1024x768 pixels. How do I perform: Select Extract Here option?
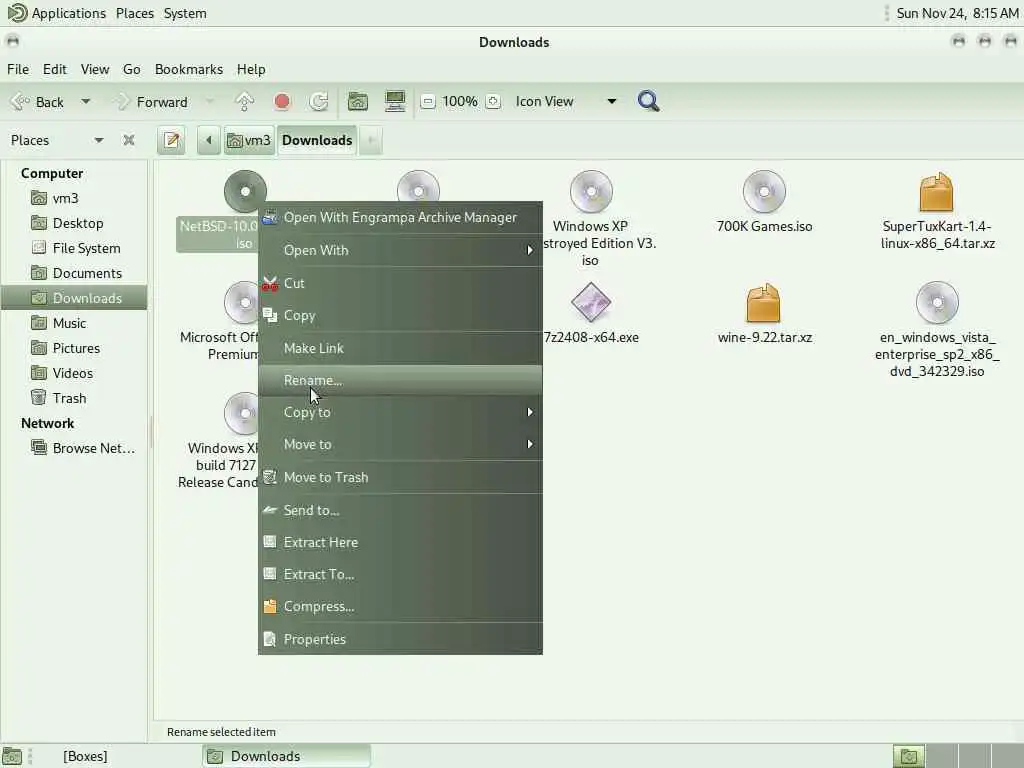(400, 542)
